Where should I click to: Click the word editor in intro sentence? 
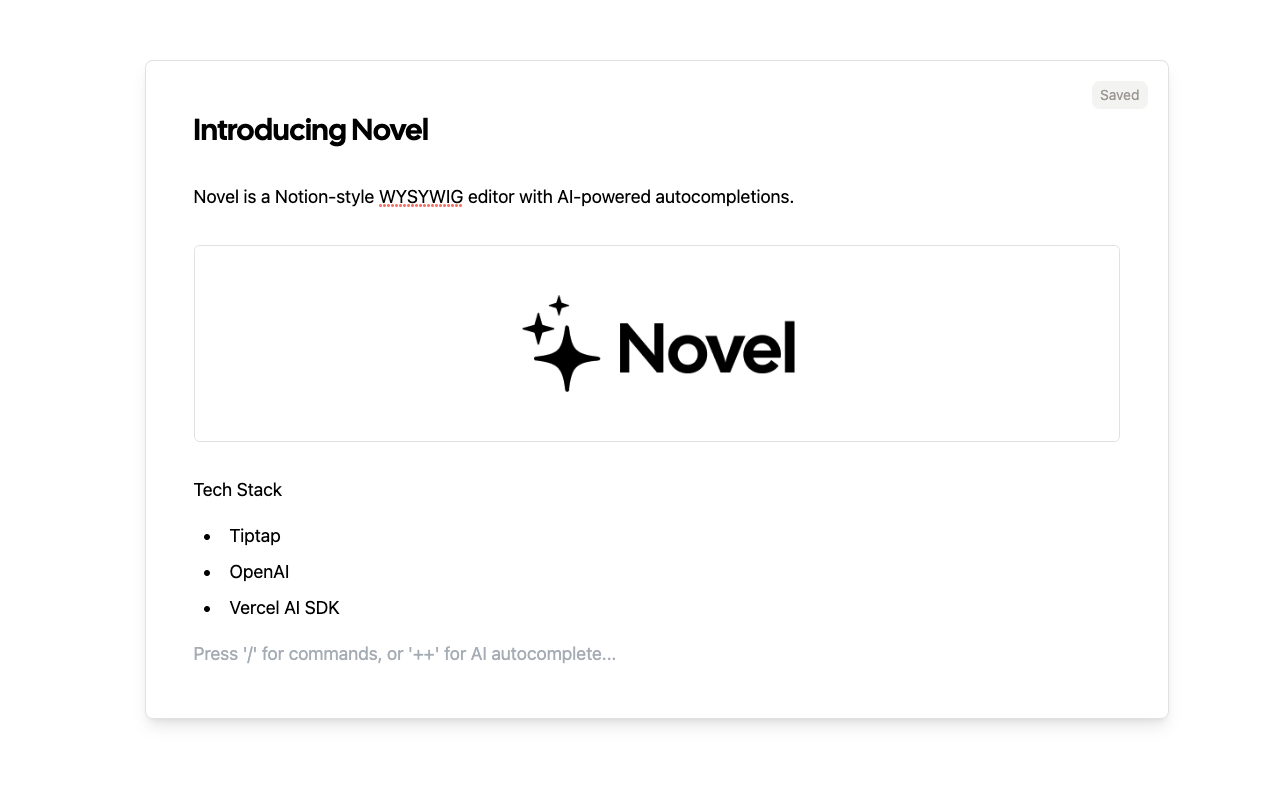(x=491, y=197)
